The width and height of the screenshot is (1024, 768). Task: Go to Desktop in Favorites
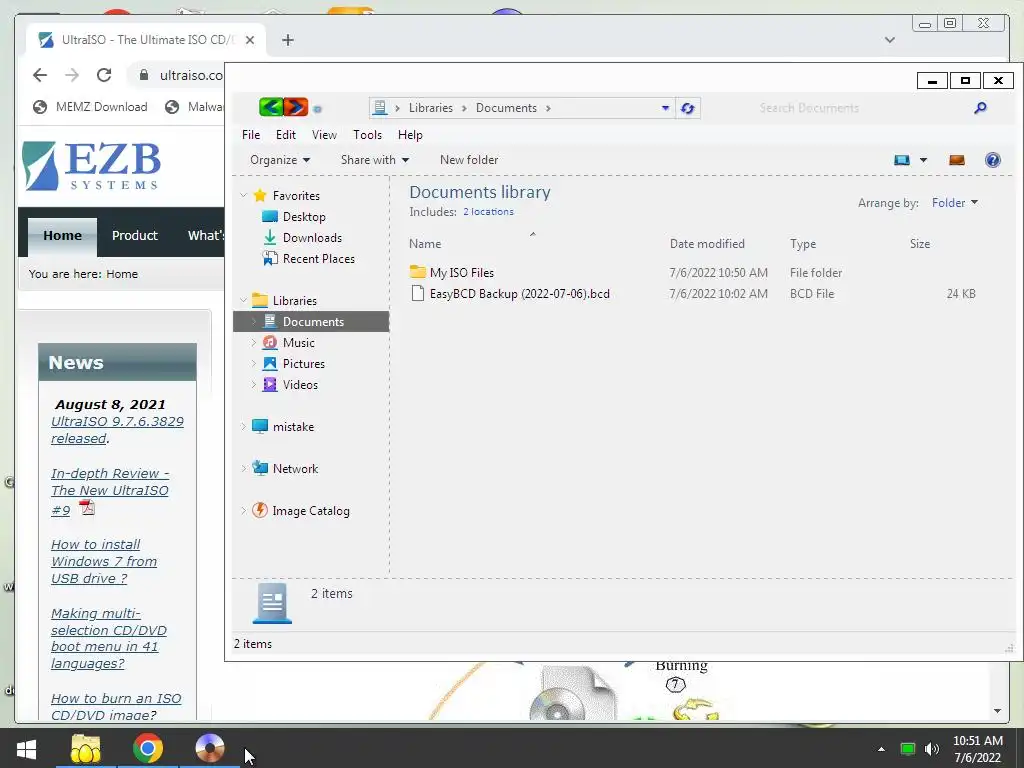coord(304,217)
